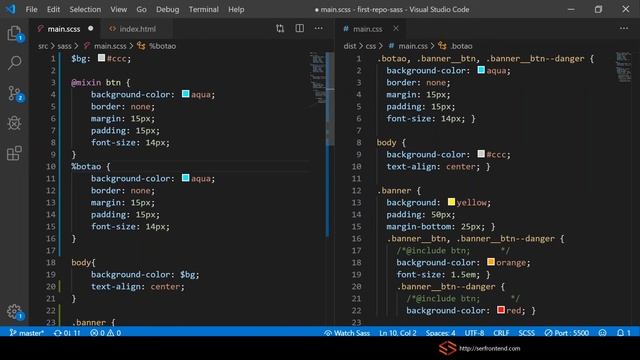The height and width of the screenshot is (360, 640).
Task: Click the sass breadcrumb in left editor
Action: pos(64,46)
